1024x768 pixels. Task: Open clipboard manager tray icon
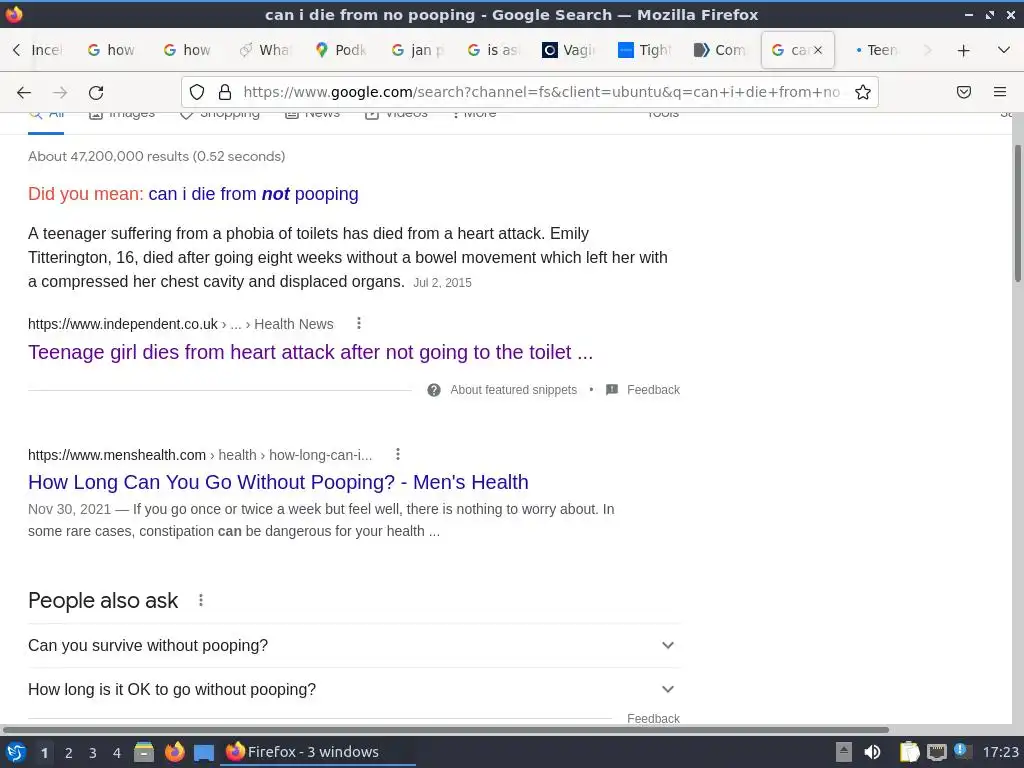tap(909, 752)
